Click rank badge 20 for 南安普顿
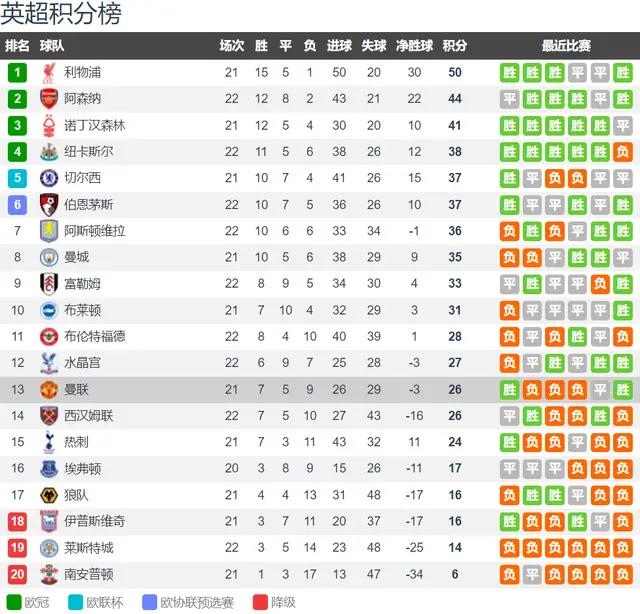Image resolution: width=640 pixels, height=614 pixels. (17, 574)
